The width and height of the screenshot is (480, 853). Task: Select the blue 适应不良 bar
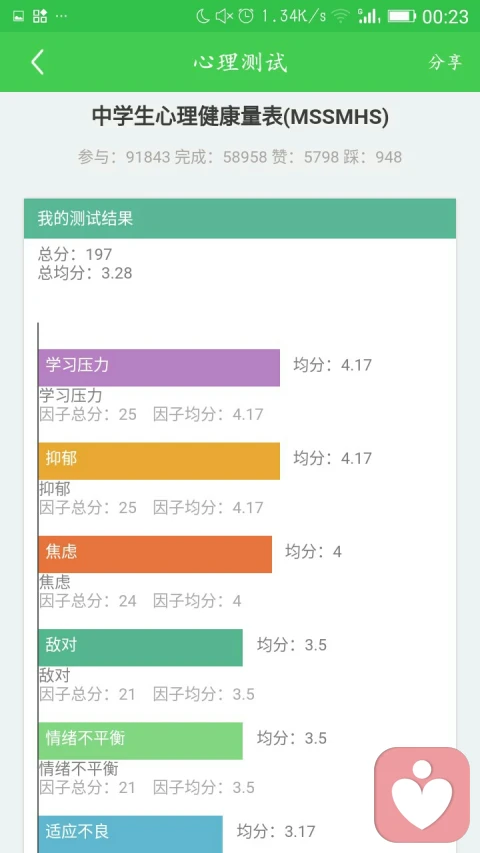[131, 835]
